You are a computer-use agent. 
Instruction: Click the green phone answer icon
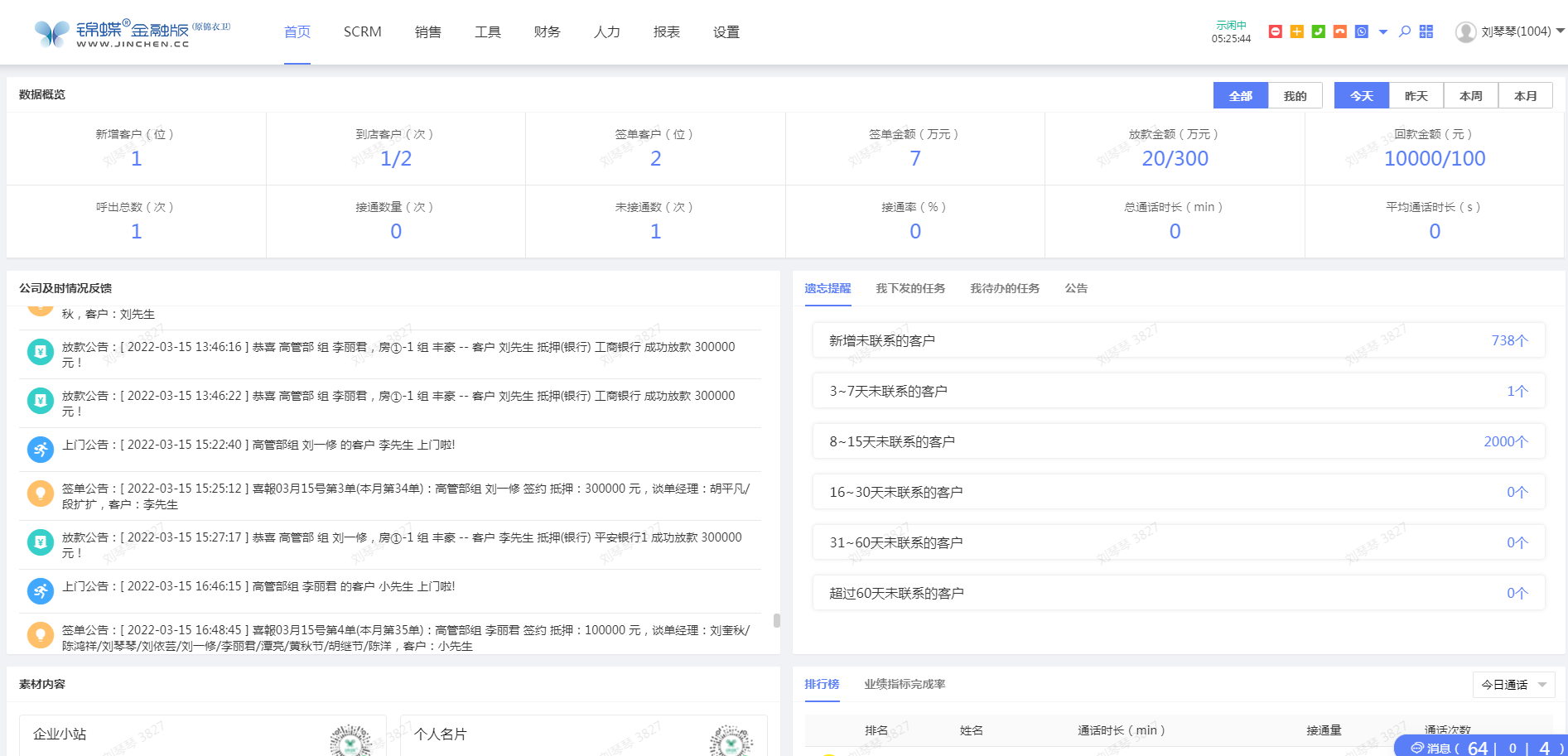click(x=1319, y=31)
